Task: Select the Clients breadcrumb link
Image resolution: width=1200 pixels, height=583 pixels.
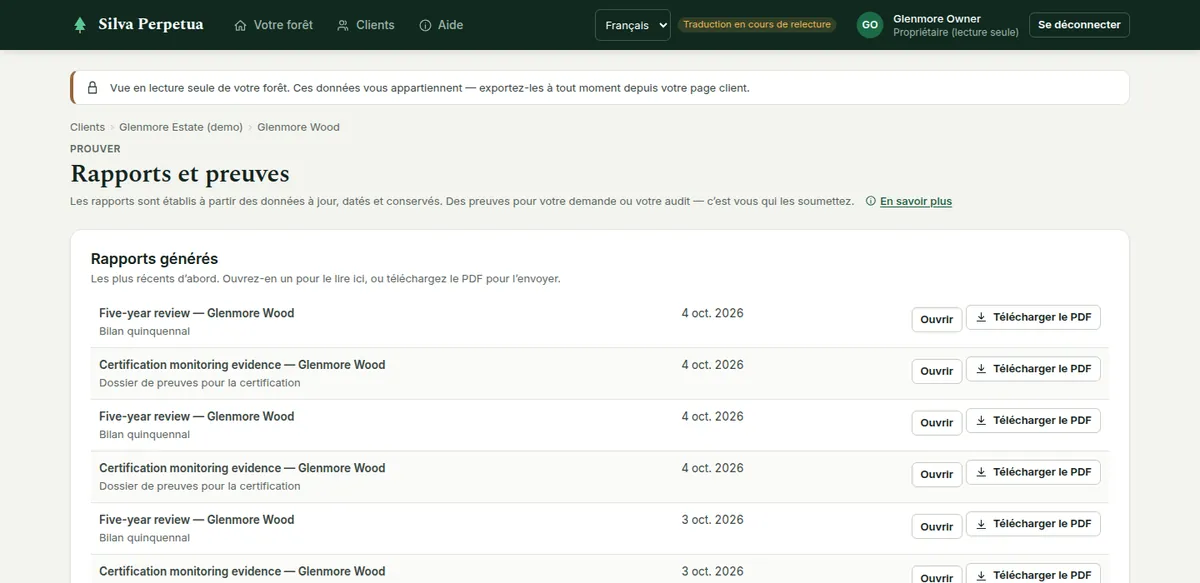Action: pos(87,127)
